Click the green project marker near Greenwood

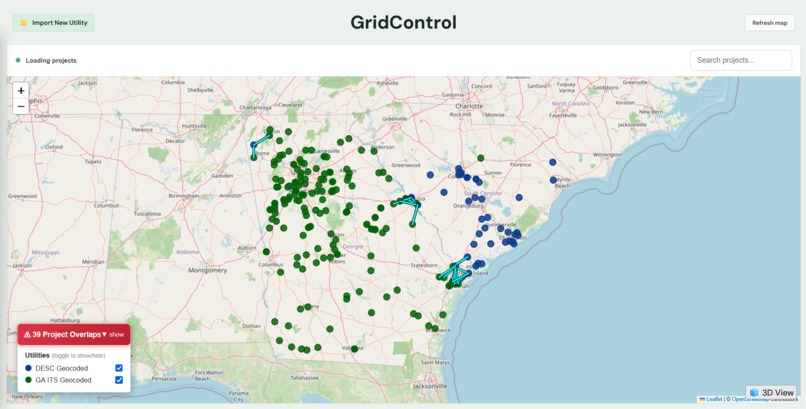[x=390, y=178]
